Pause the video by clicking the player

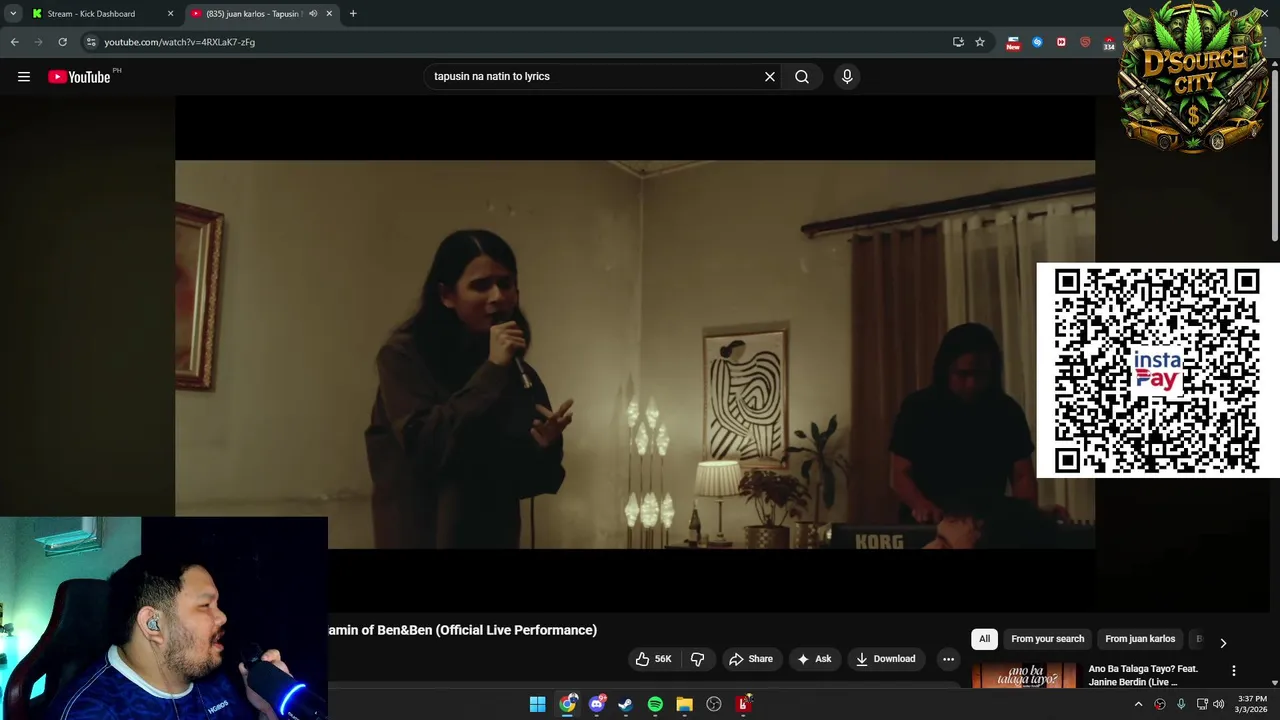point(635,354)
